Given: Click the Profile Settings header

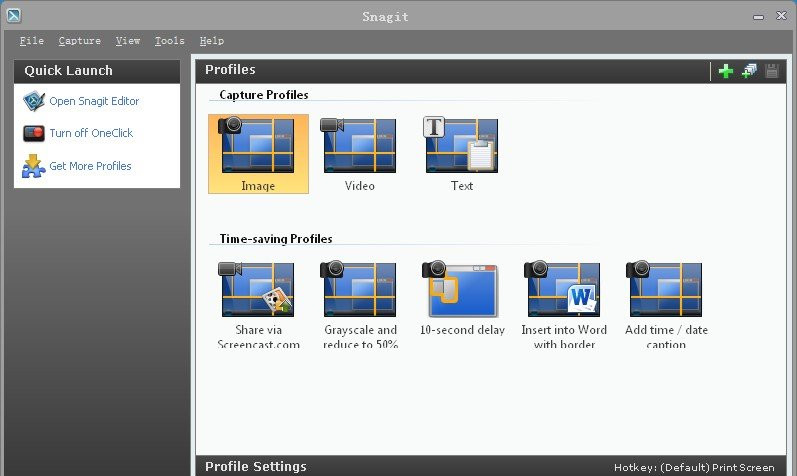Looking at the screenshot, I should coord(256,466).
